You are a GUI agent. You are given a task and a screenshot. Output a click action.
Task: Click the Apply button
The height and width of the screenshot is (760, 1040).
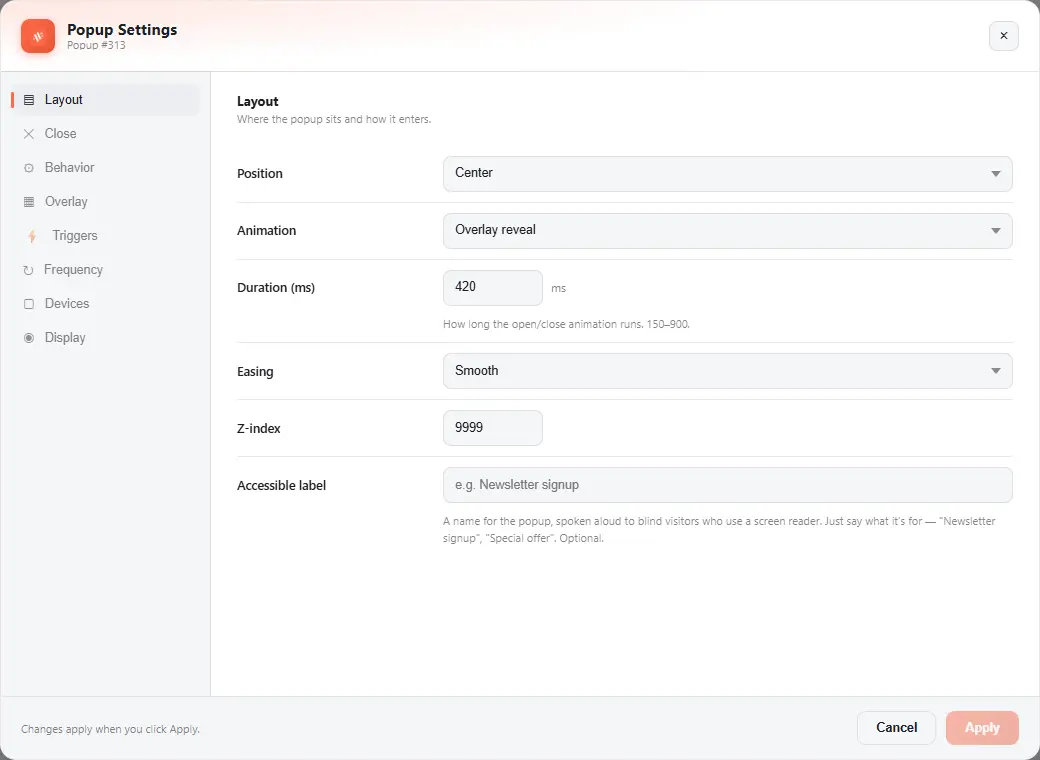(982, 728)
